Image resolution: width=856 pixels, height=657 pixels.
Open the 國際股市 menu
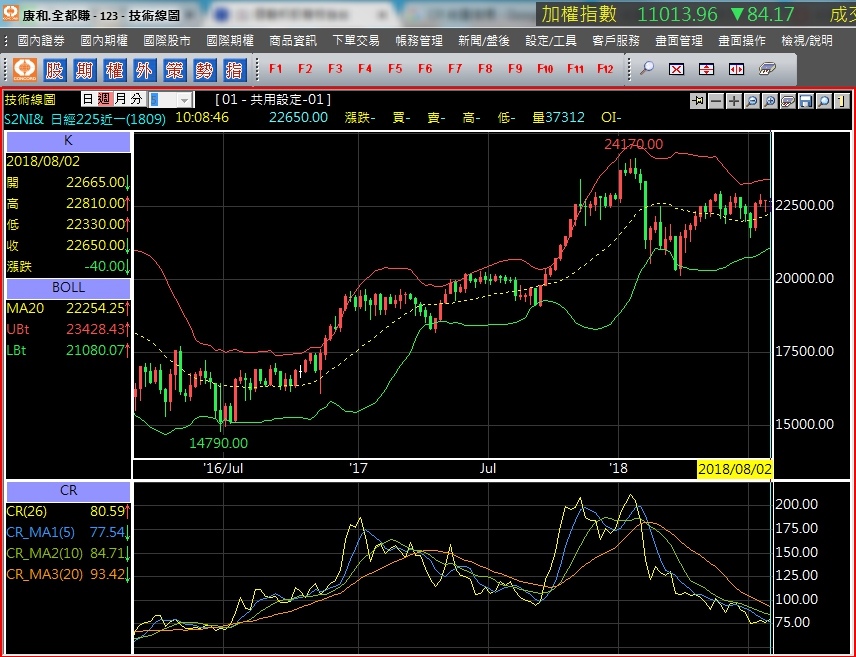click(x=167, y=40)
